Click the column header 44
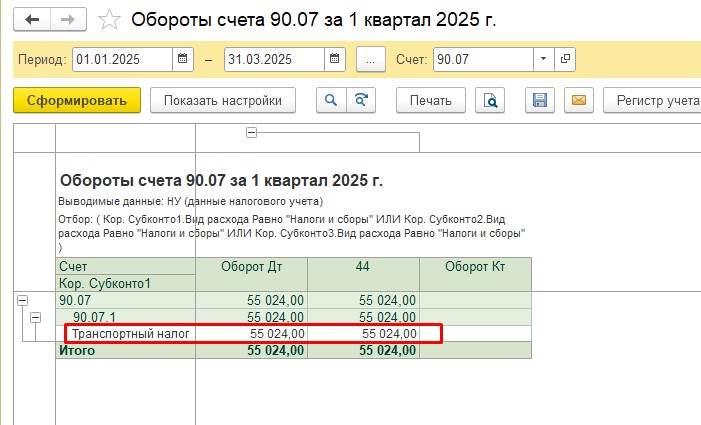701x425 pixels. tap(363, 274)
